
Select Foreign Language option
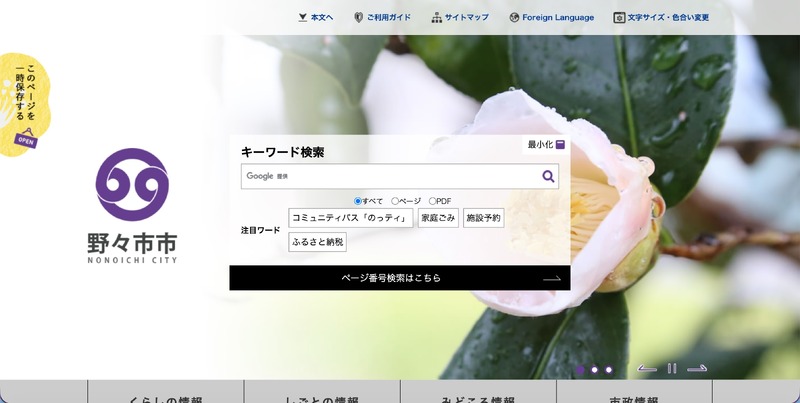pyautogui.click(x=552, y=17)
